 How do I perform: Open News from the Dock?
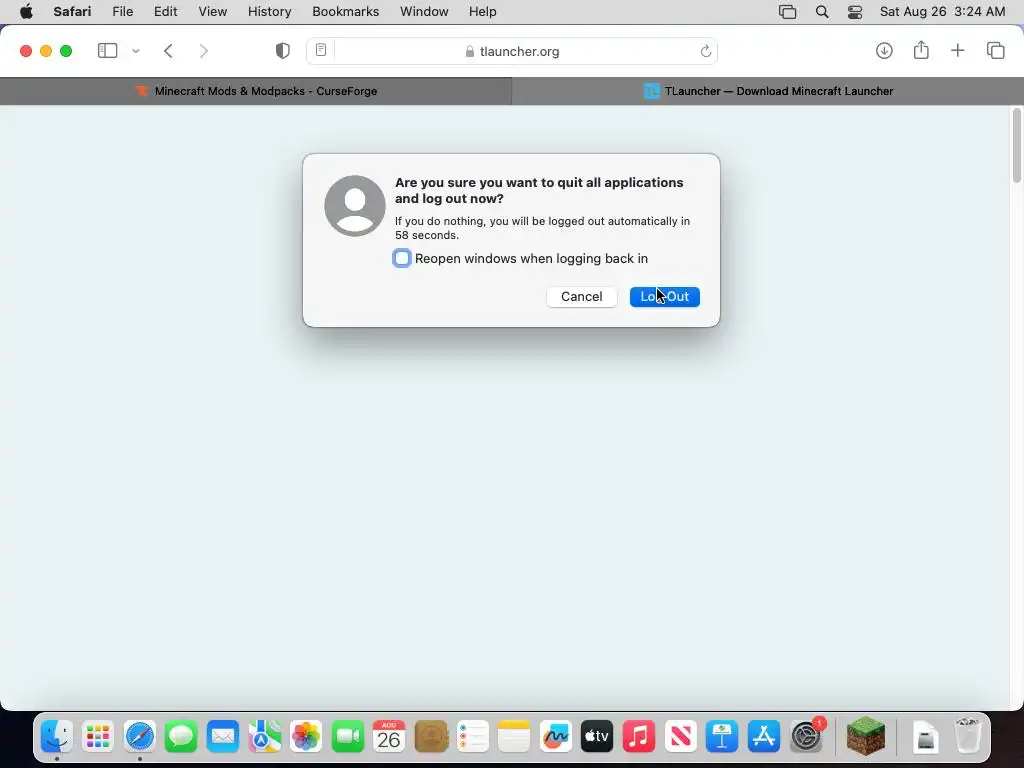tap(680, 737)
